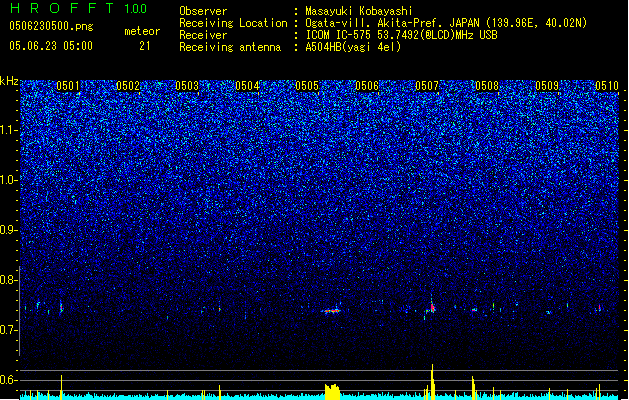Click time marker 0506
629x400 pixels.
pos(367,86)
